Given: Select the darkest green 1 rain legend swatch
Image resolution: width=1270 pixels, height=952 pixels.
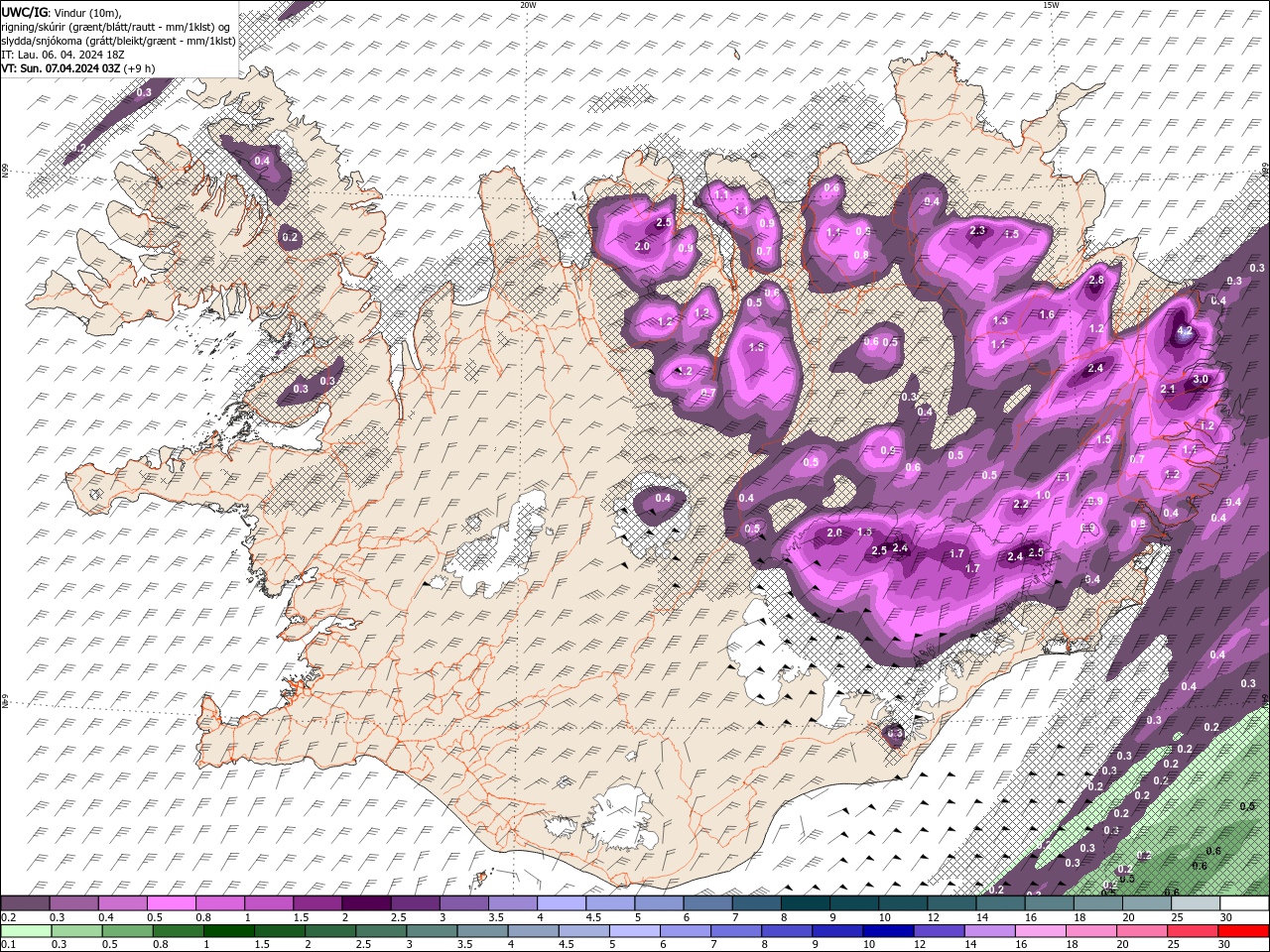Looking at the screenshot, I should coord(228,930).
